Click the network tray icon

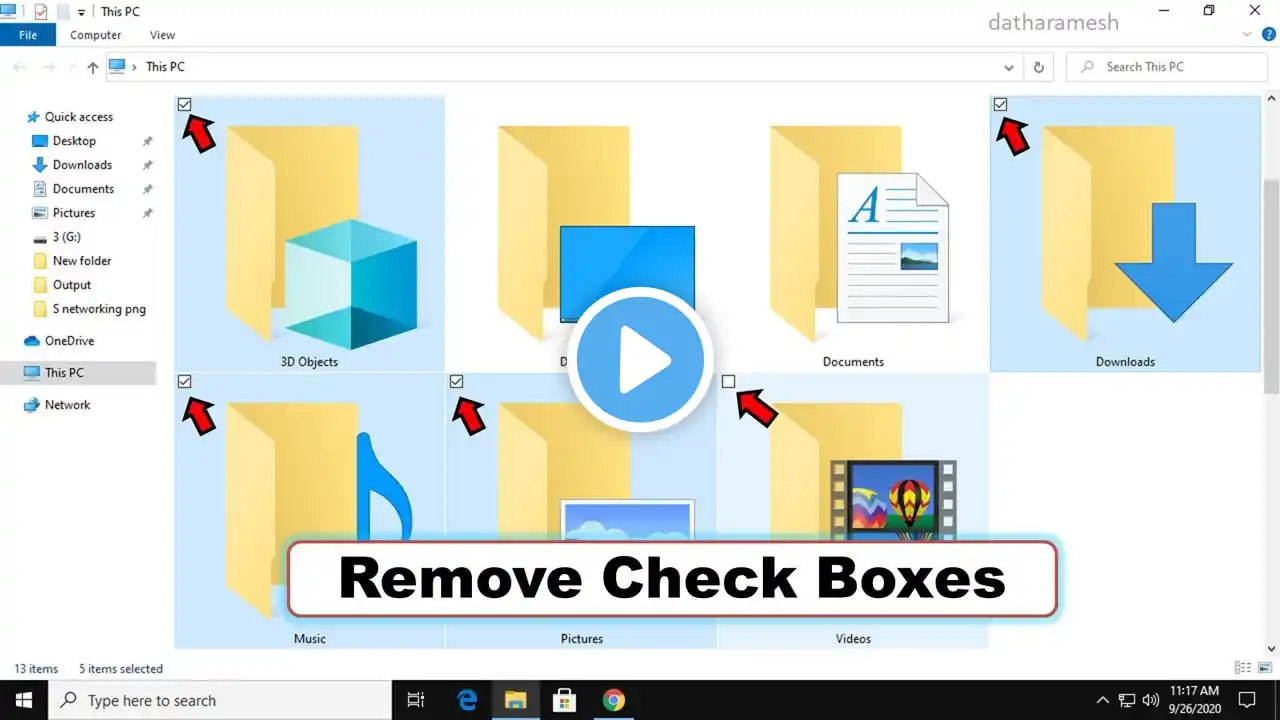pyautogui.click(x=1127, y=700)
